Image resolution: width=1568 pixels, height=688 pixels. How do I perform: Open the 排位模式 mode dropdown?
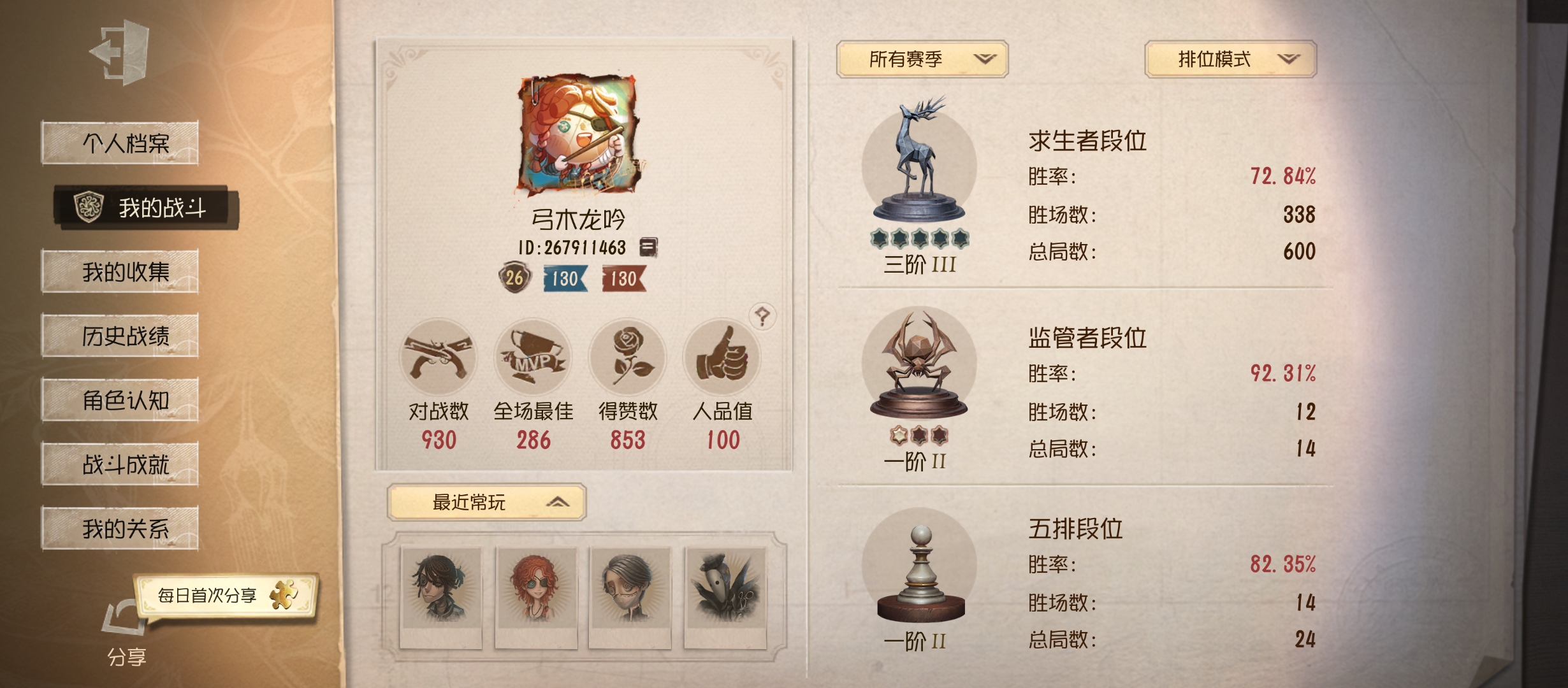click(x=1231, y=59)
